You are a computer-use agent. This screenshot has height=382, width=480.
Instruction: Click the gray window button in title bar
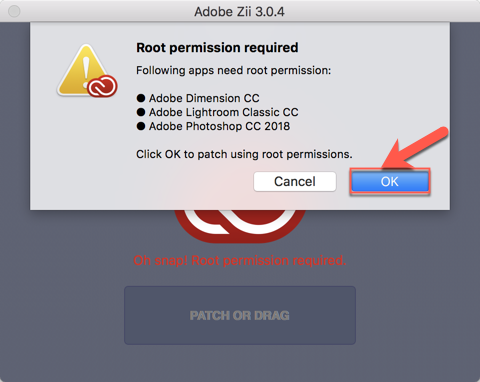click(x=14, y=11)
